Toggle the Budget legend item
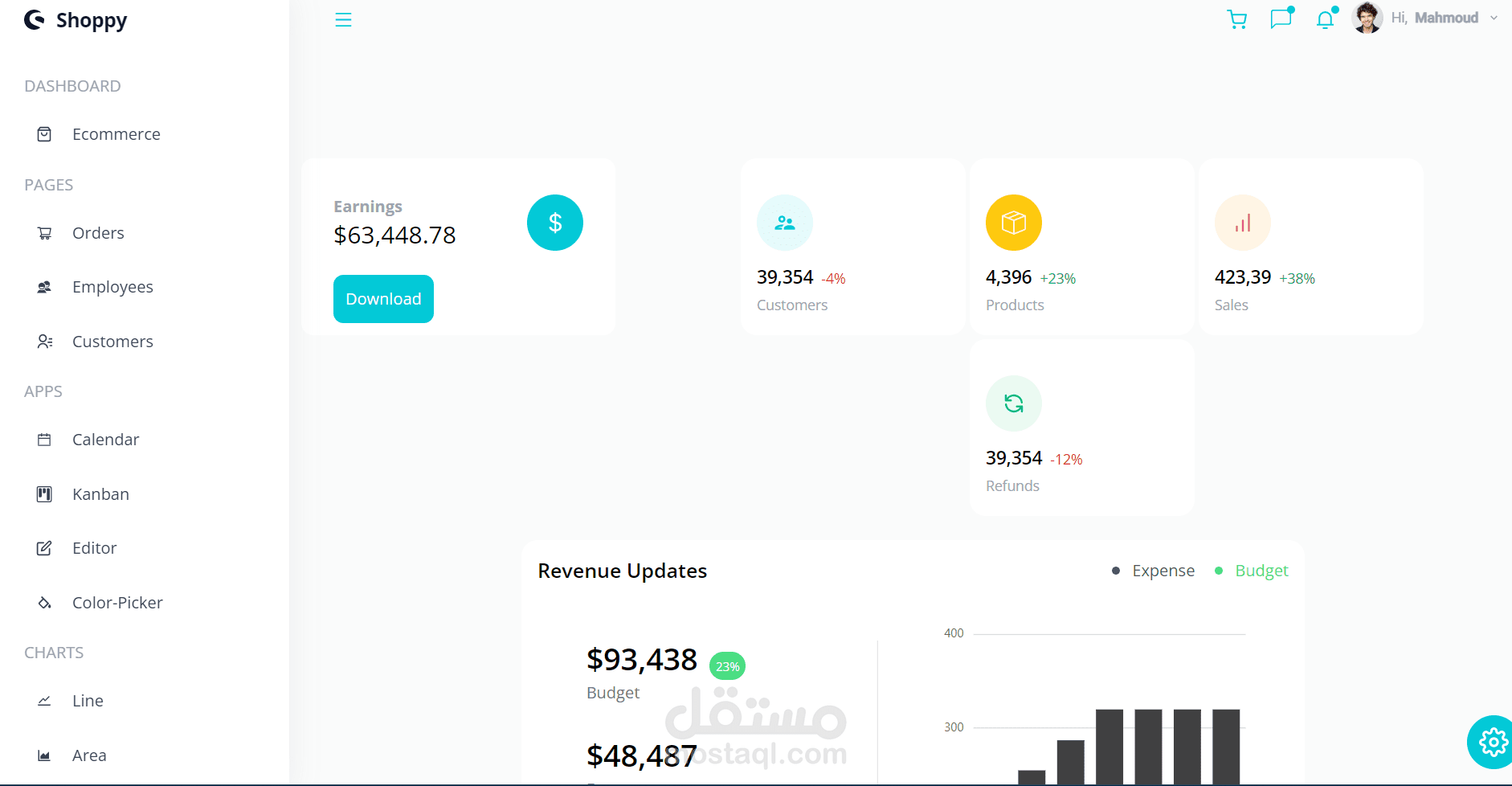This screenshot has height=786, width=1512. 1251,571
